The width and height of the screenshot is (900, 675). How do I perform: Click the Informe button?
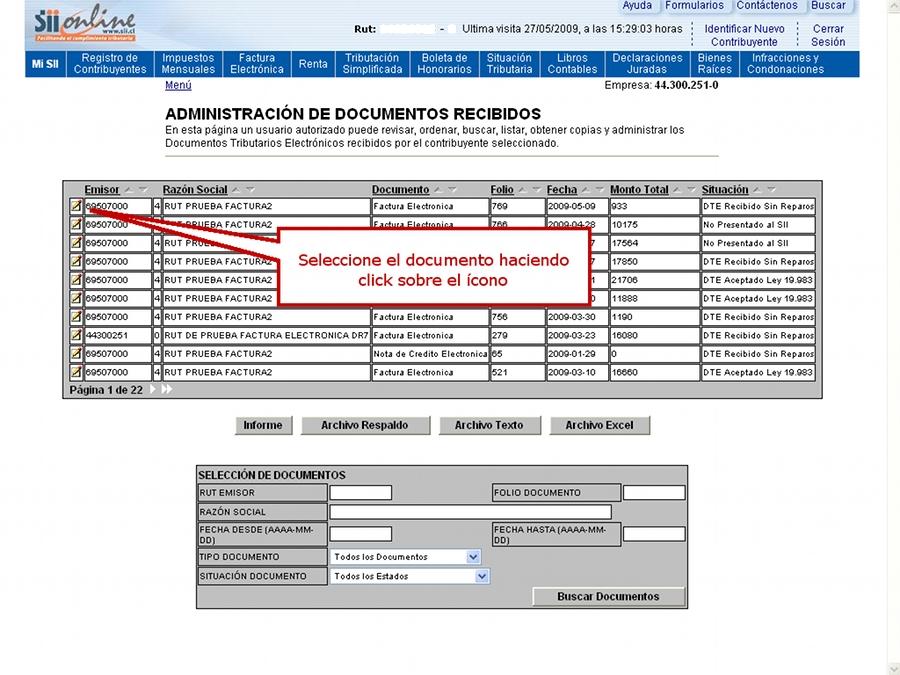pos(263,425)
